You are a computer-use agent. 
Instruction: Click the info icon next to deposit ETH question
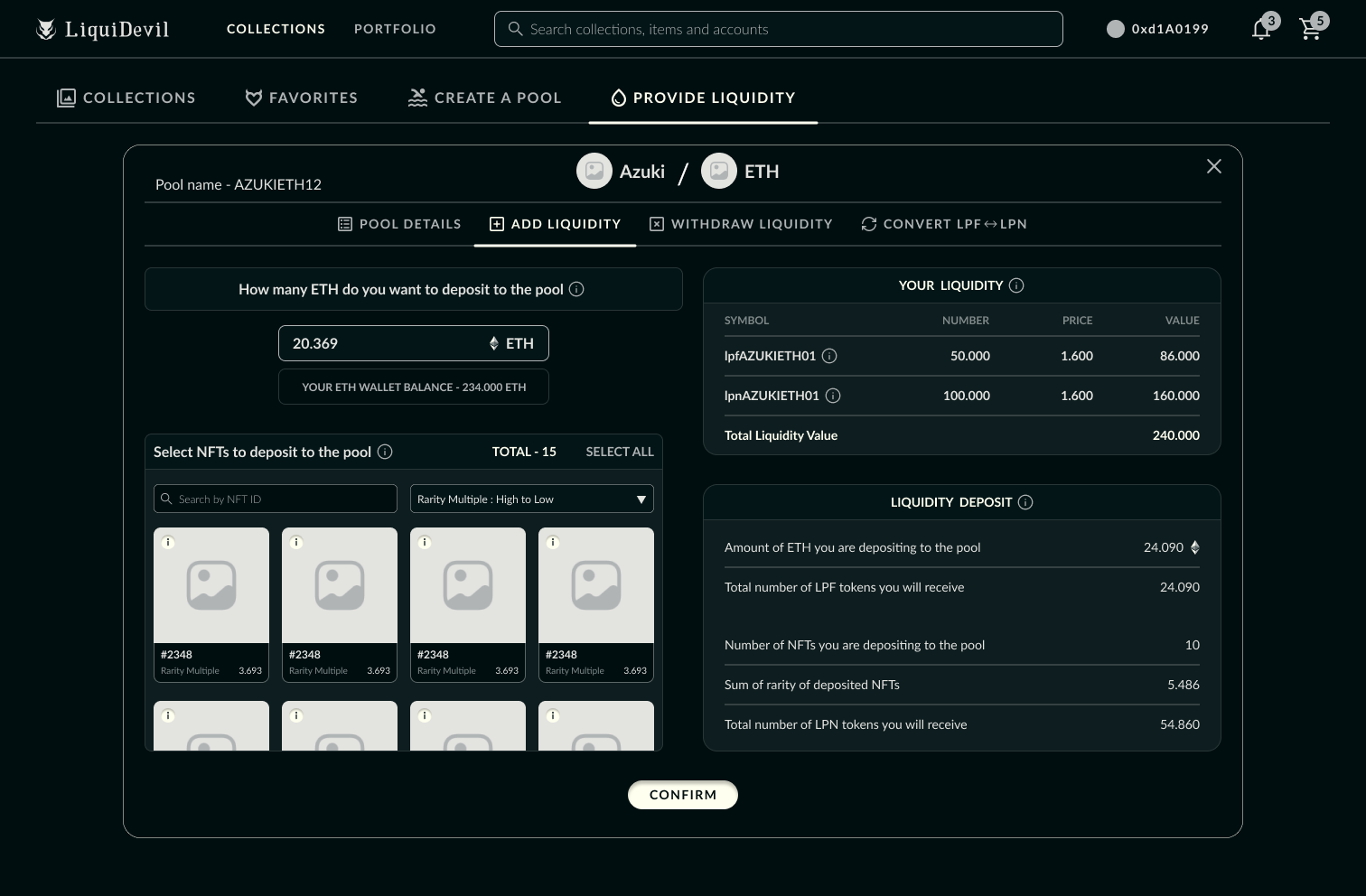(576, 289)
